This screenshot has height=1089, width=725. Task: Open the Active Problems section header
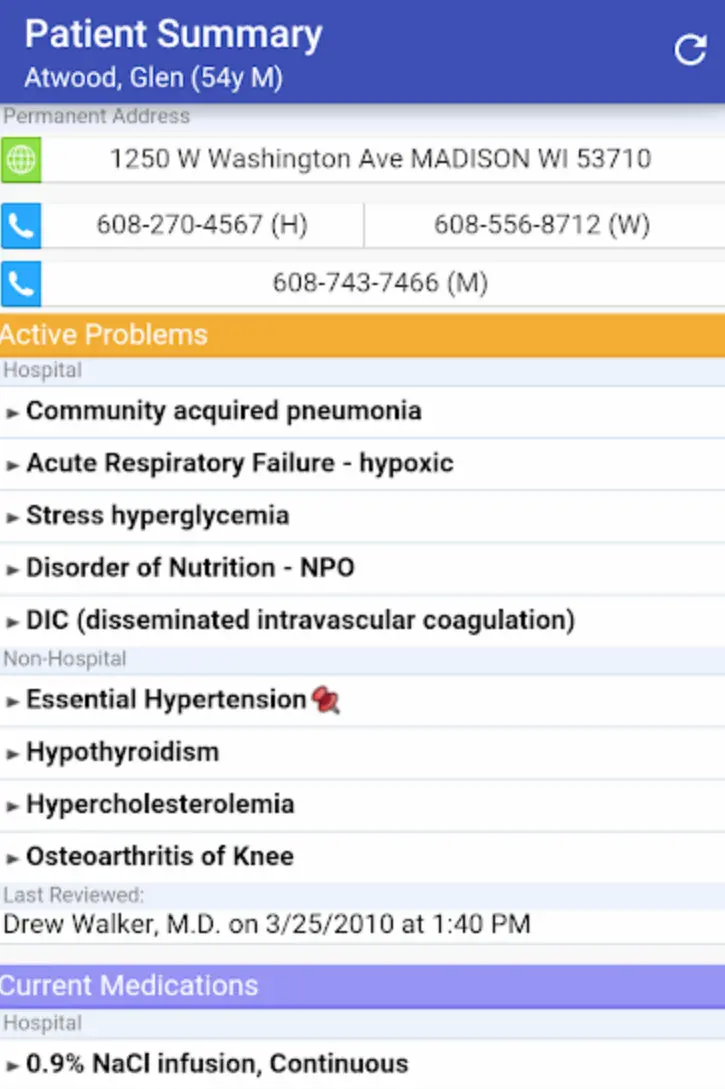(x=103, y=334)
